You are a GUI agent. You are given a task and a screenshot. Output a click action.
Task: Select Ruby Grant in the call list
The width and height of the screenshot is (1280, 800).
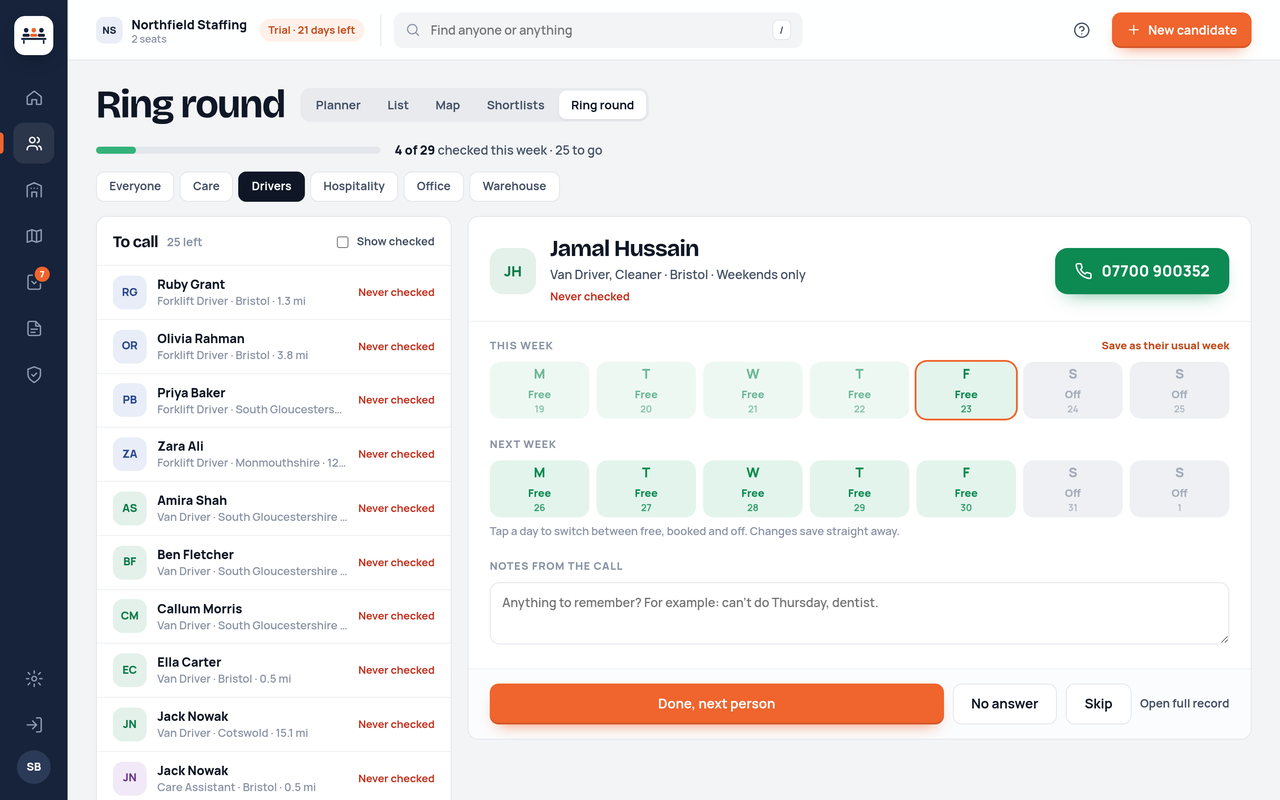tap(274, 292)
